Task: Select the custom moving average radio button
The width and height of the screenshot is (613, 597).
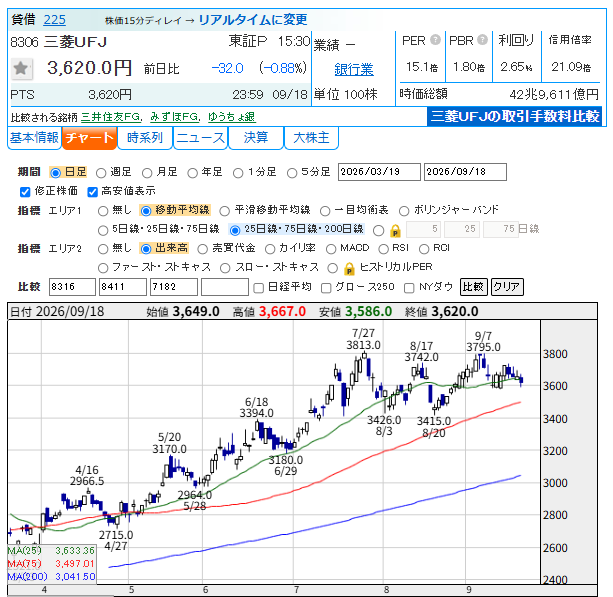Action: click(x=378, y=230)
